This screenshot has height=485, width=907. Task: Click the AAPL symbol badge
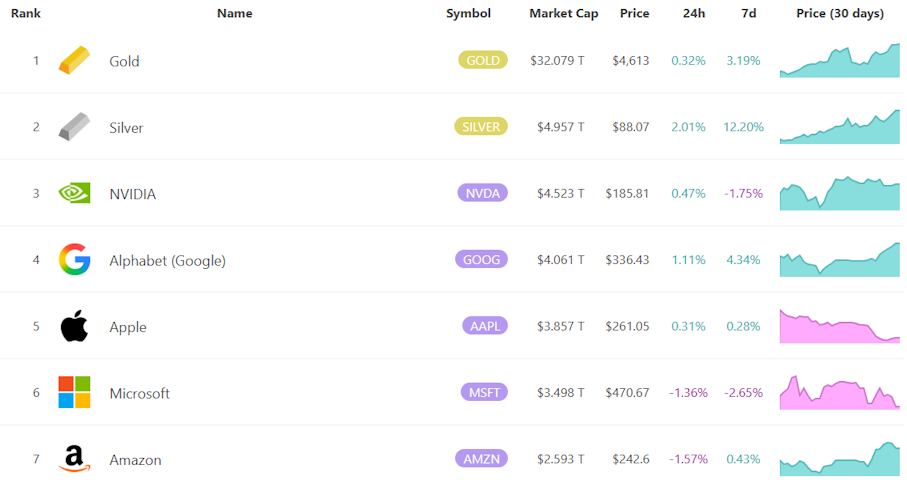click(x=485, y=326)
